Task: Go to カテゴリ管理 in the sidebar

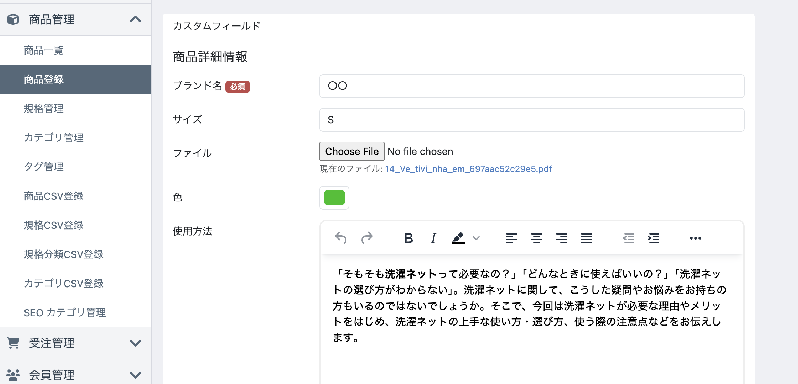Action: (x=75, y=137)
